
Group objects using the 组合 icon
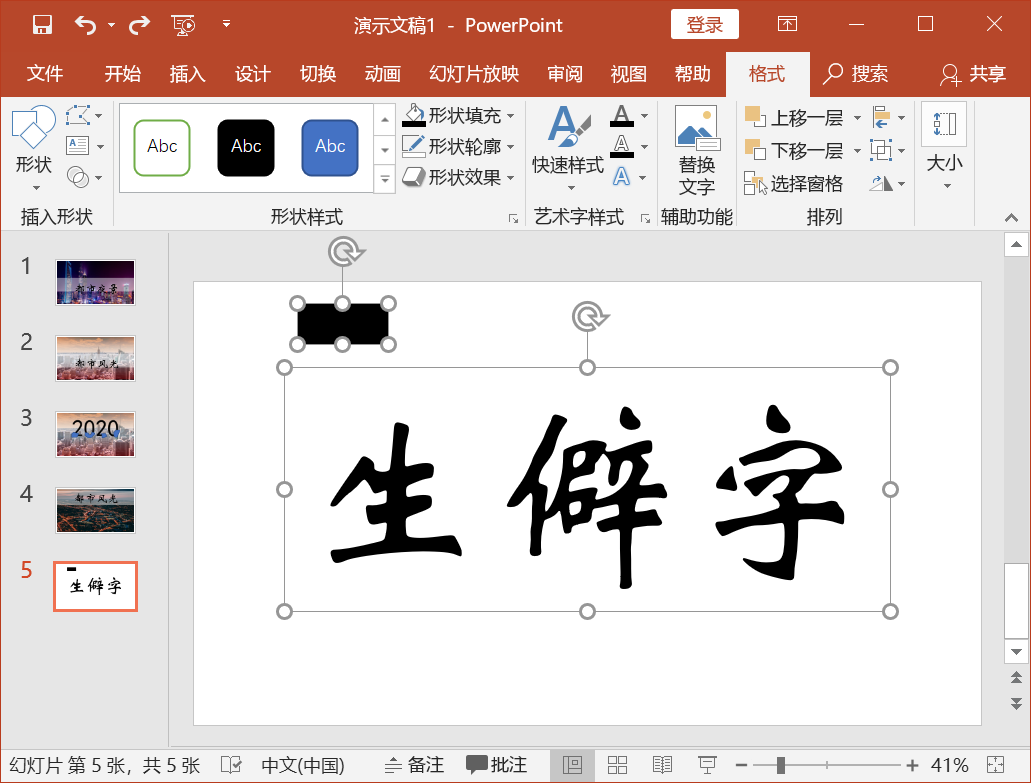[x=880, y=150]
